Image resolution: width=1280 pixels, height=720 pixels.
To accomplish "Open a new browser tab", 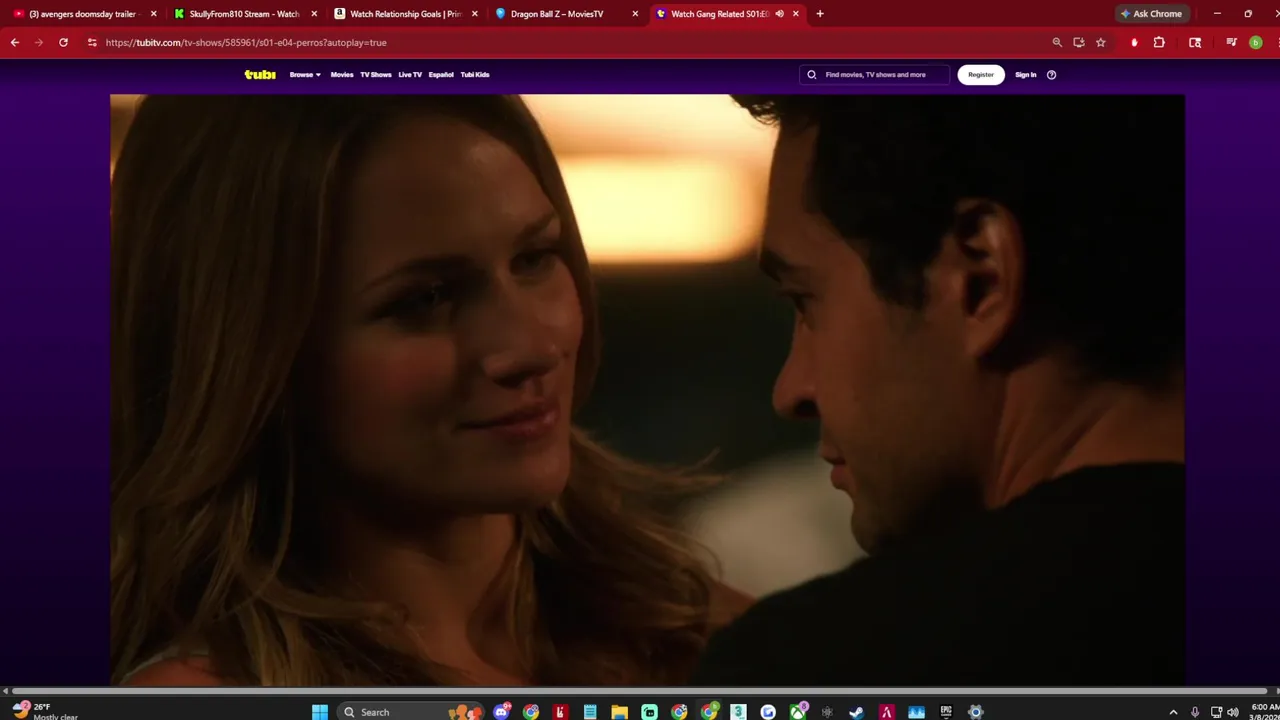I will pyautogui.click(x=820, y=14).
